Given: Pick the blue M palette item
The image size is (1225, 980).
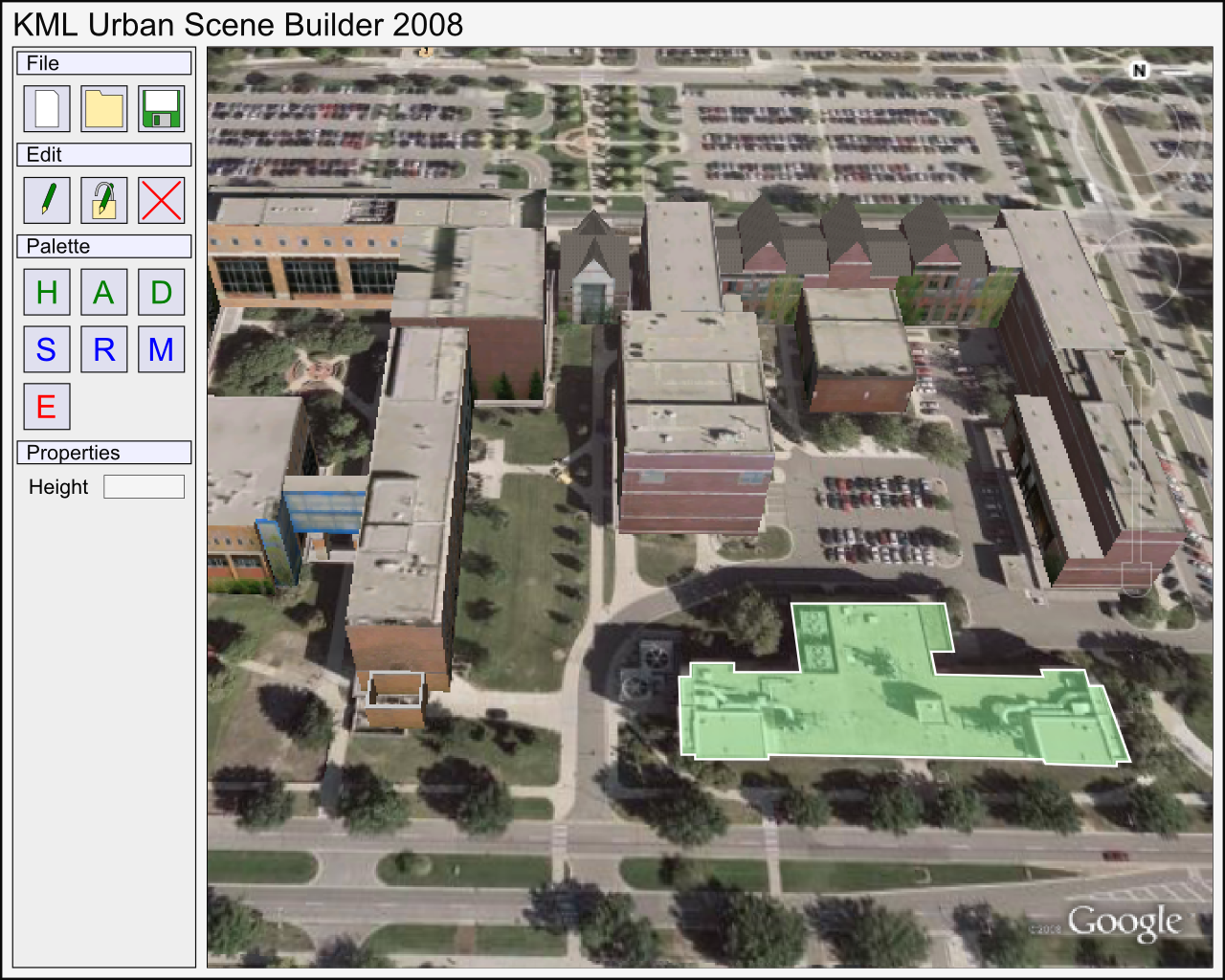Looking at the screenshot, I should coord(161,349).
